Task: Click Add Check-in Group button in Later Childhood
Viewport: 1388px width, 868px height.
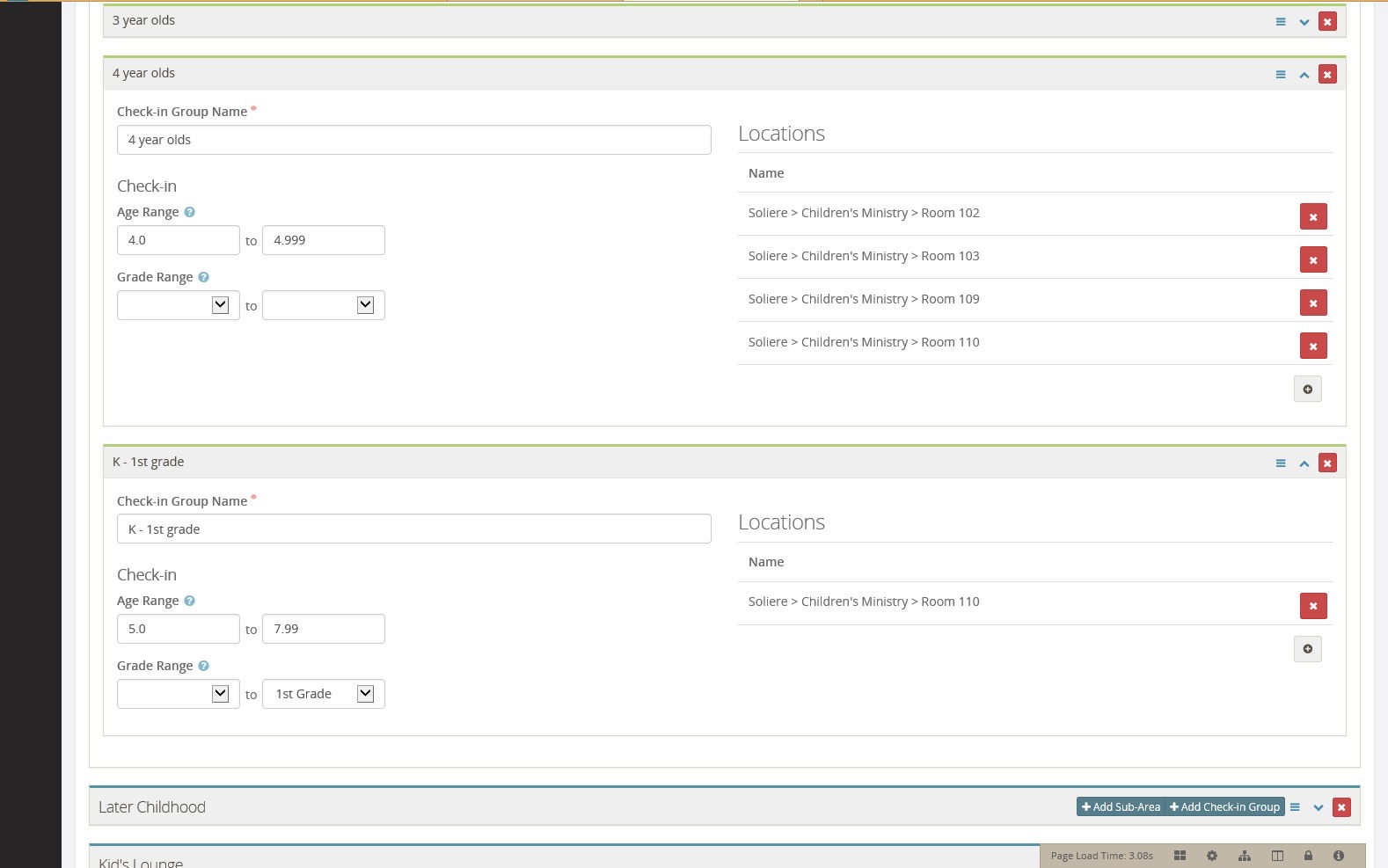Action: [x=1224, y=807]
